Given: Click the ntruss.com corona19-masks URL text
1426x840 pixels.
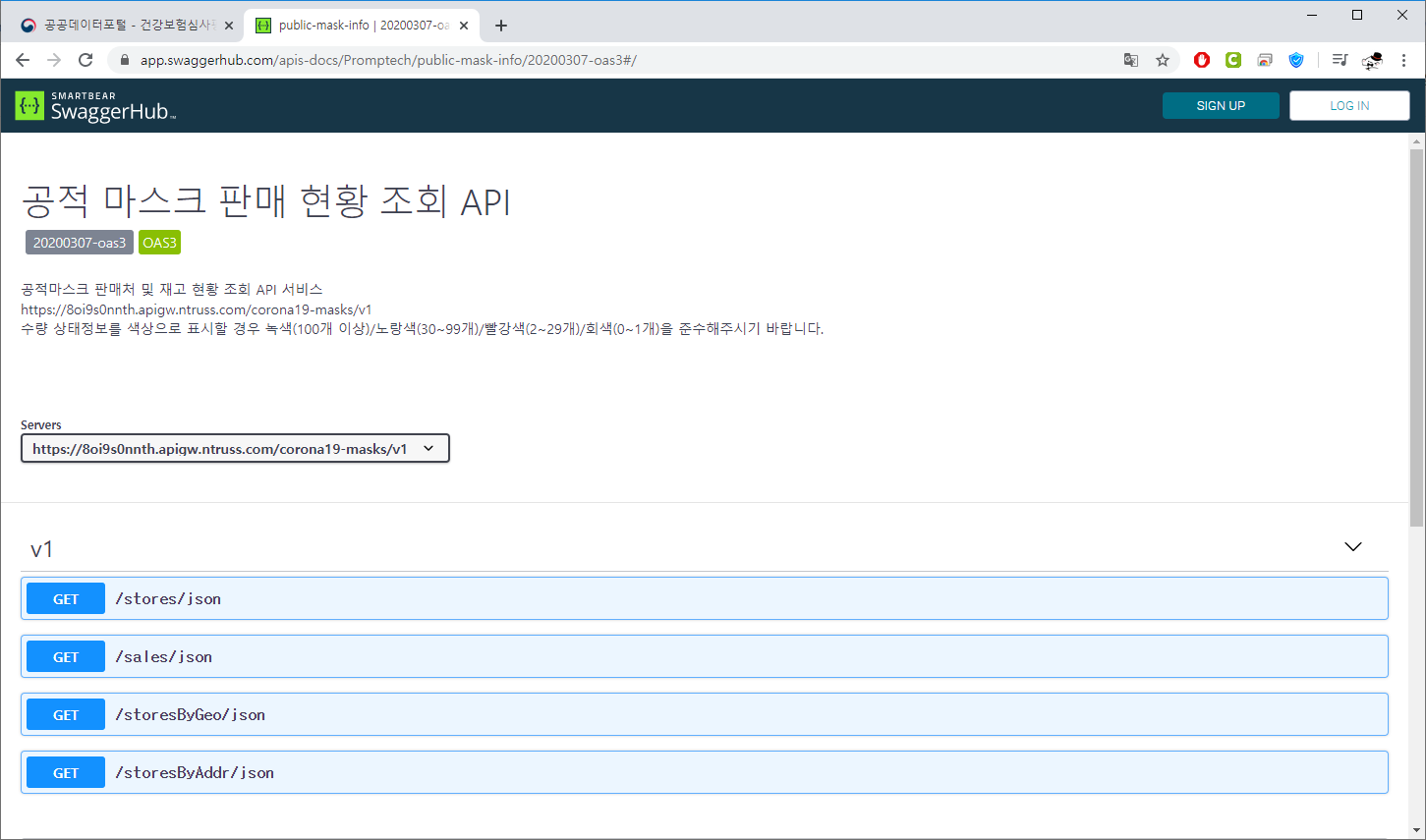Looking at the screenshot, I should (x=197, y=309).
